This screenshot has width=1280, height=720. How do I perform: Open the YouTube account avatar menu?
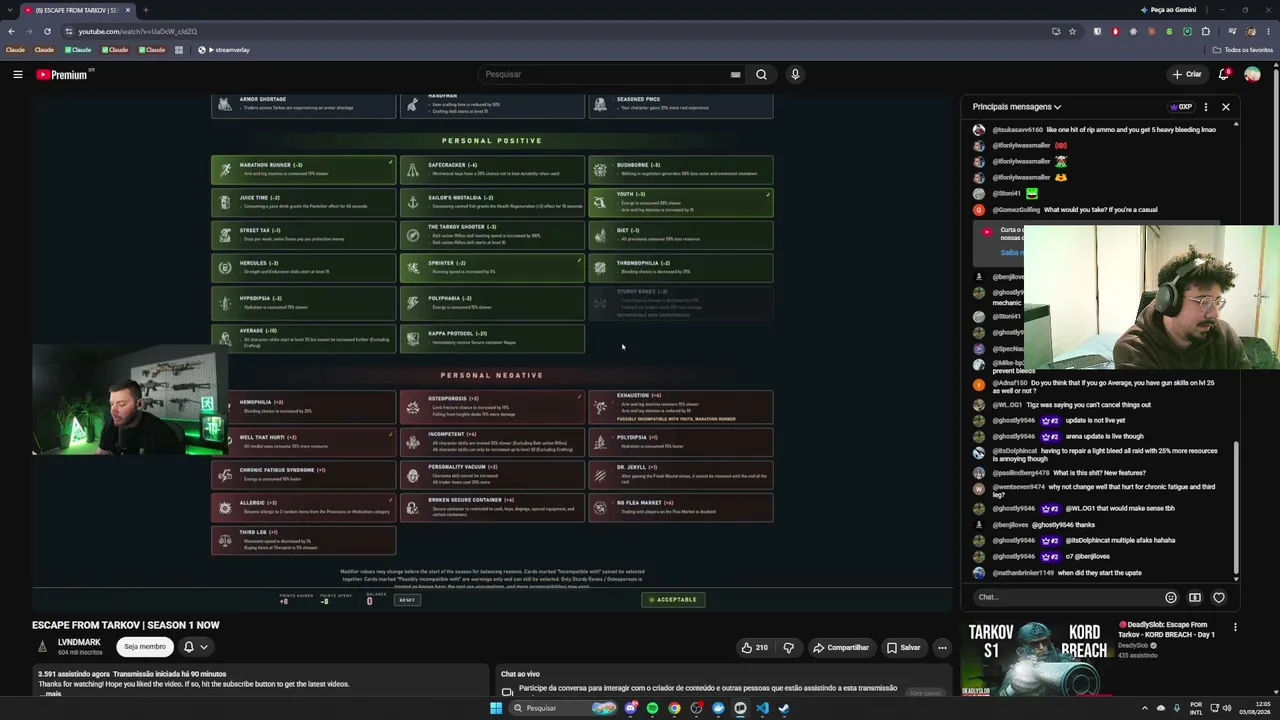(x=1252, y=74)
